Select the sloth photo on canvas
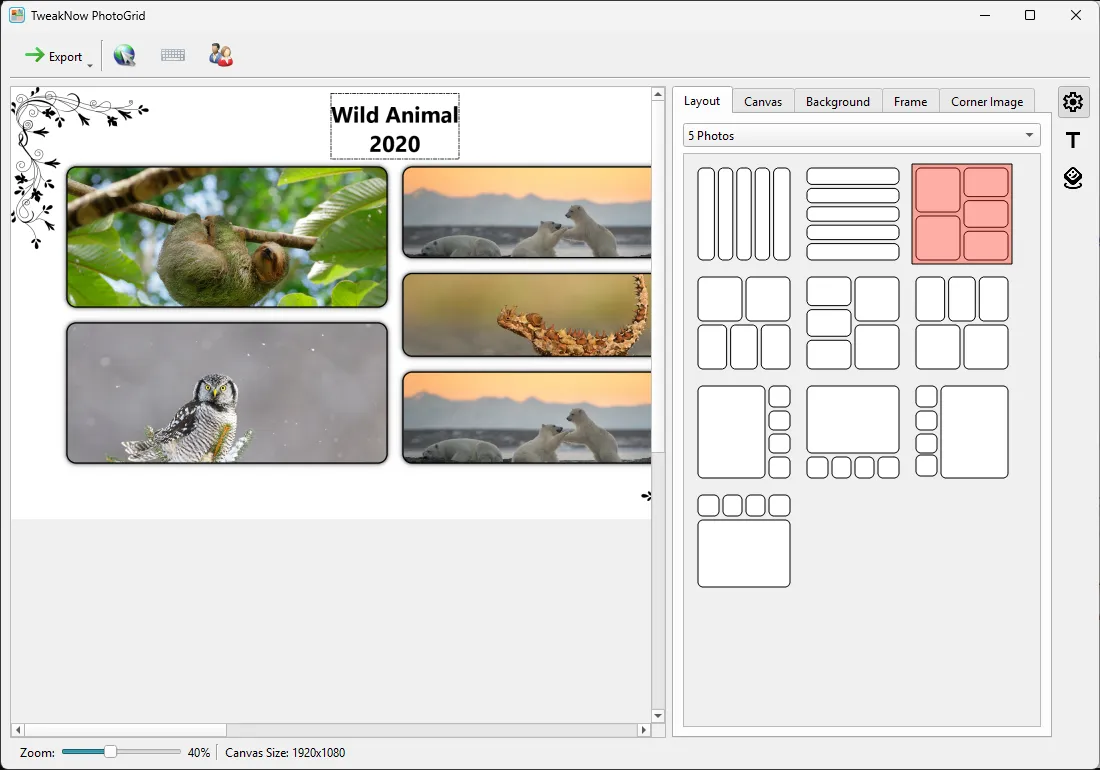This screenshot has height=770, width=1100. [227, 237]
